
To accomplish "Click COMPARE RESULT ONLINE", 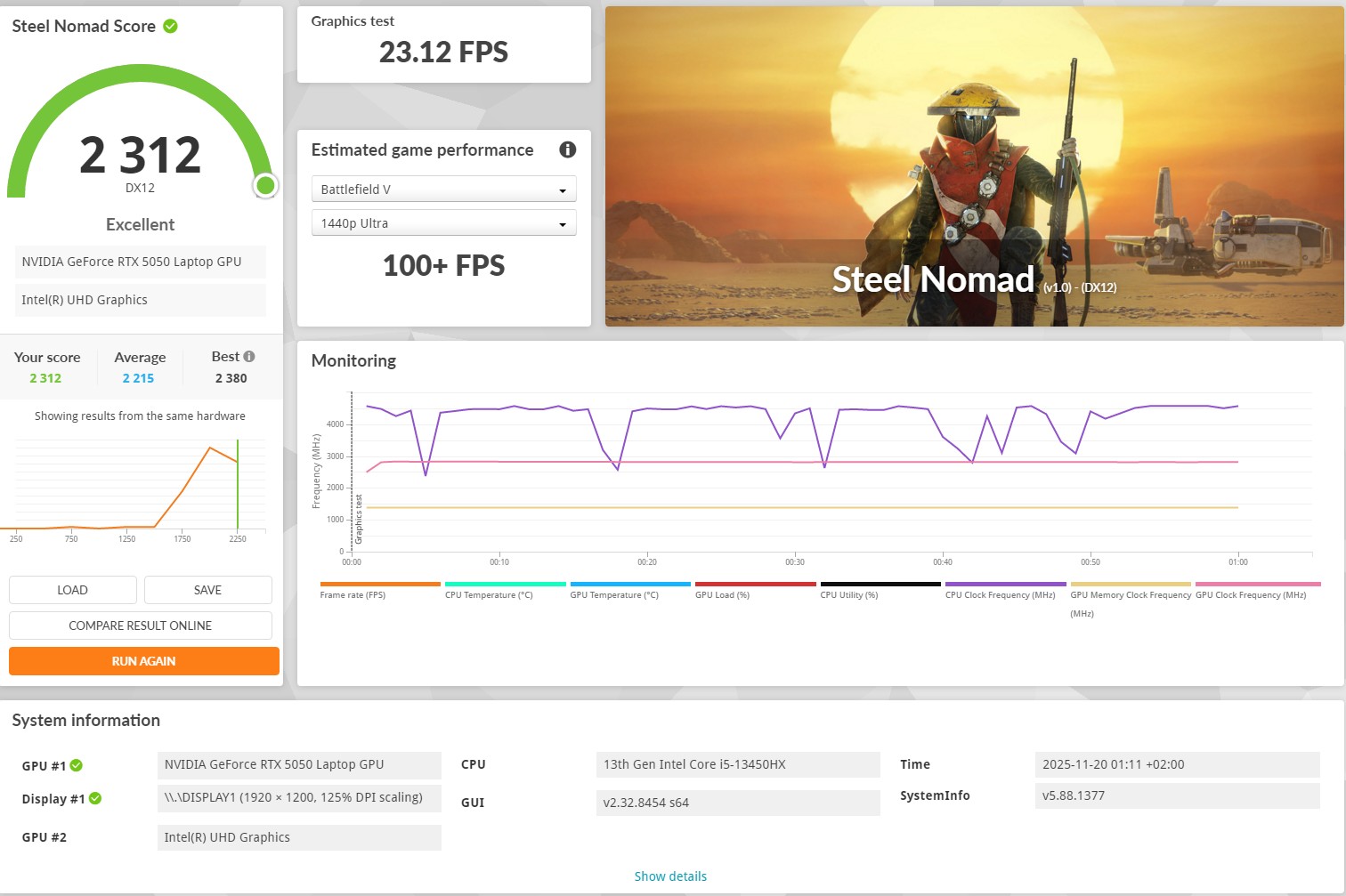I will pos(141,626).
